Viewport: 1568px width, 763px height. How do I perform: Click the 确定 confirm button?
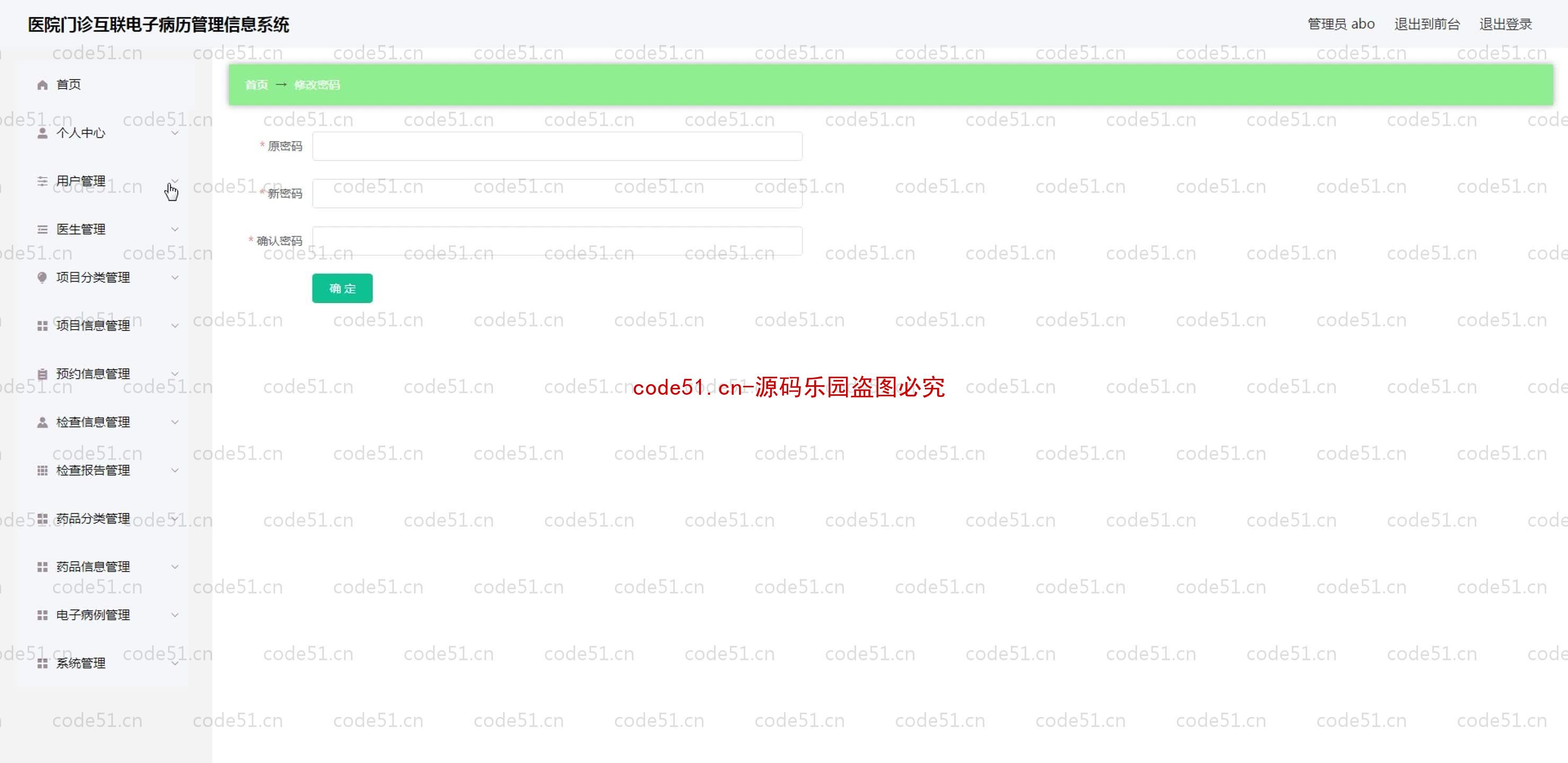(x=342, y=288)
